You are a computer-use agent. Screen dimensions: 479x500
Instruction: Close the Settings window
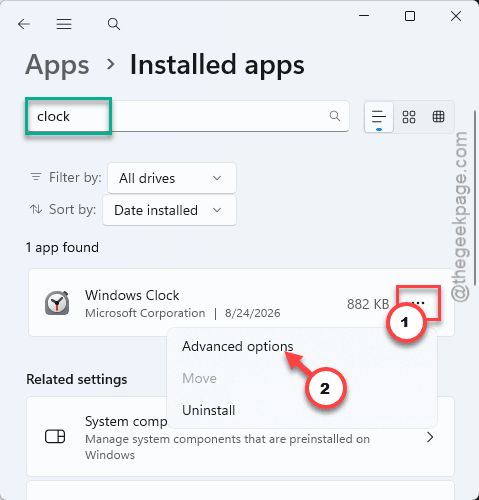456,16
